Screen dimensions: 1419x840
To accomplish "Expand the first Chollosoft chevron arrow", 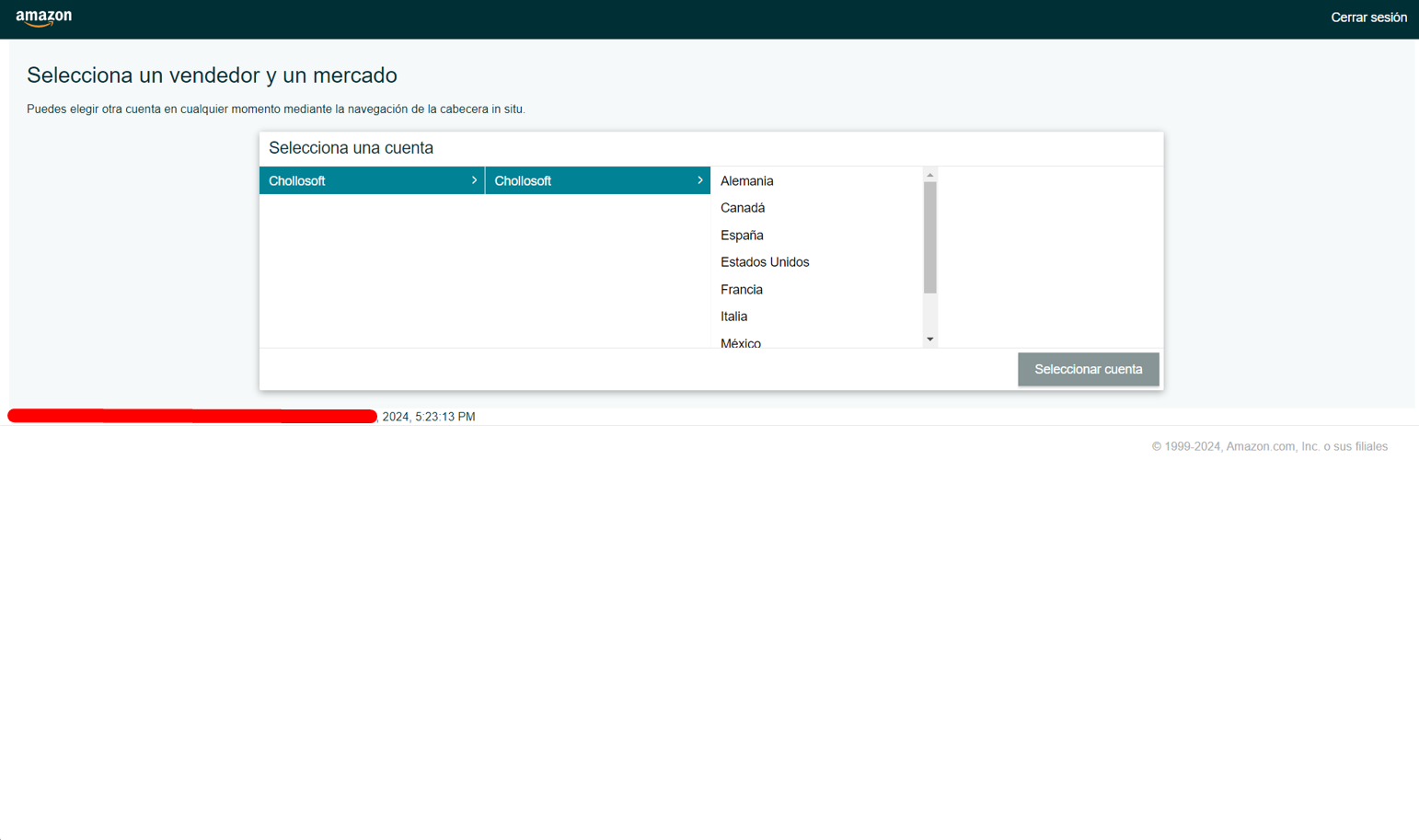I will 474,180.
